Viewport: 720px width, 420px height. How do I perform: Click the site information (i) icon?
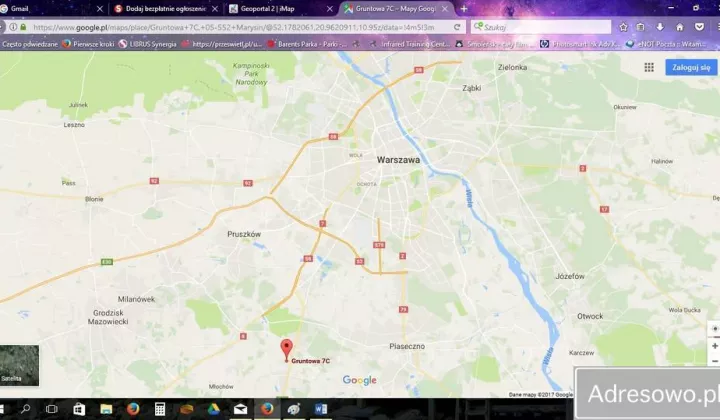[x=13, y=27]
